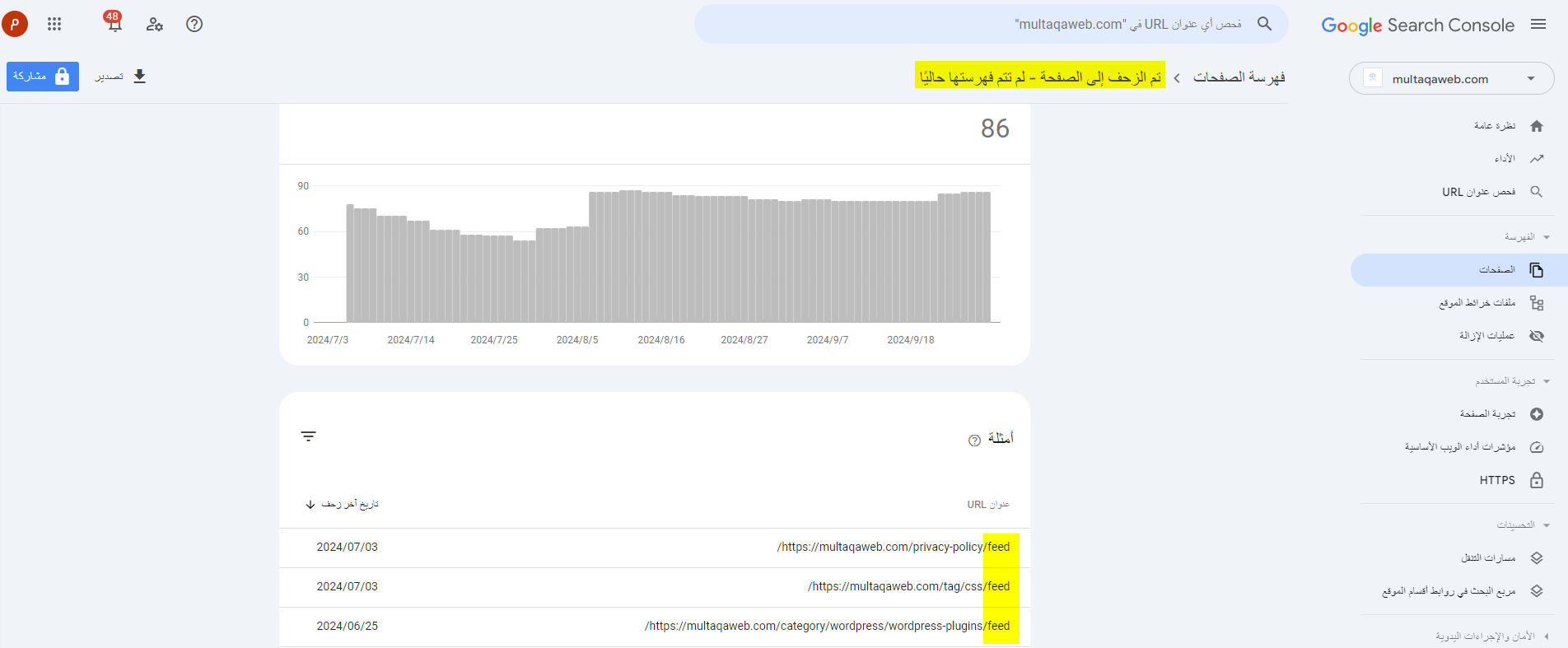The height and width of the screenshot is (648, 1568).
Task: Open الأداء performance menu item
Action: point(1459,159)
